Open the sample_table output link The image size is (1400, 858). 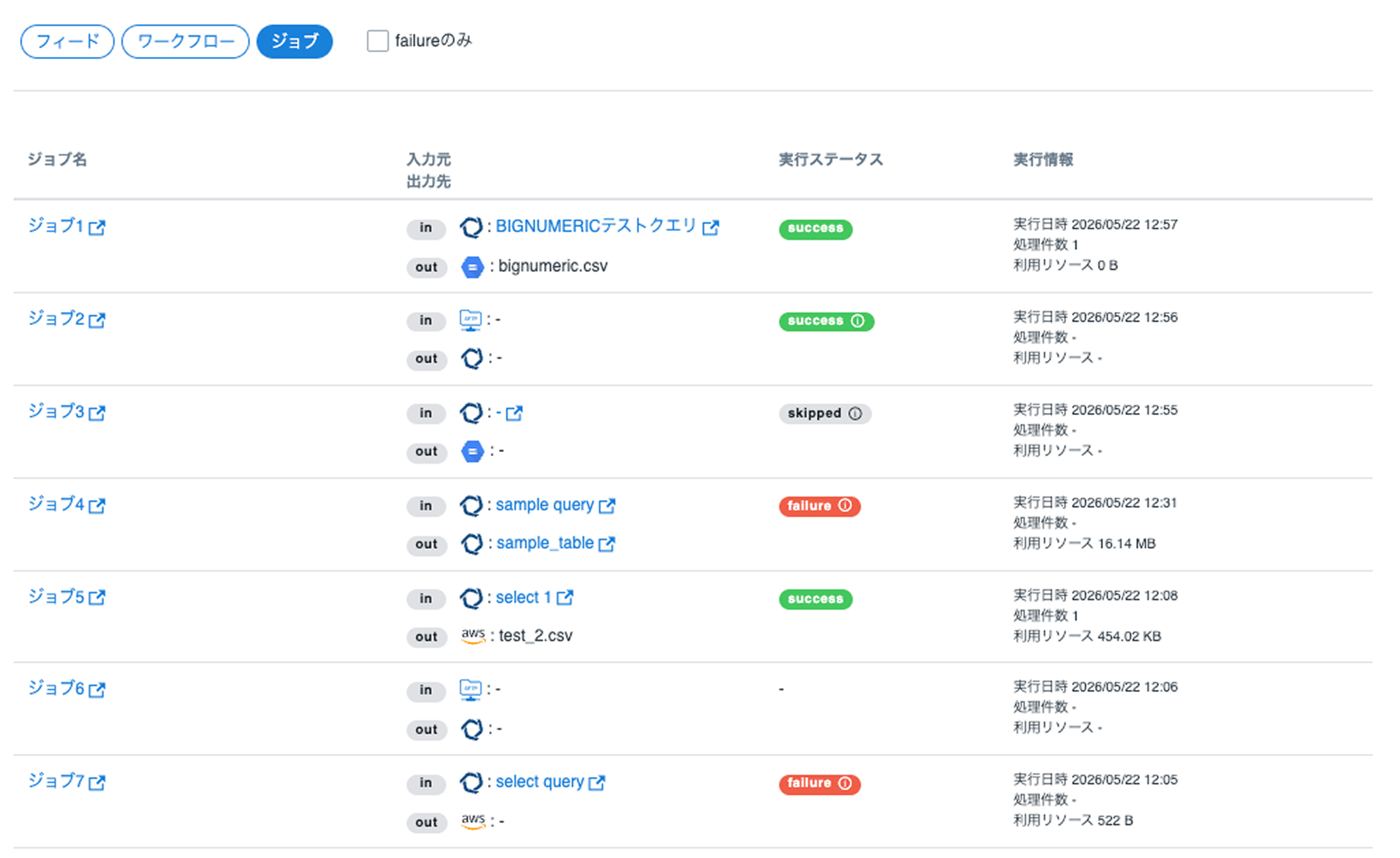click(x=545, y=544)
